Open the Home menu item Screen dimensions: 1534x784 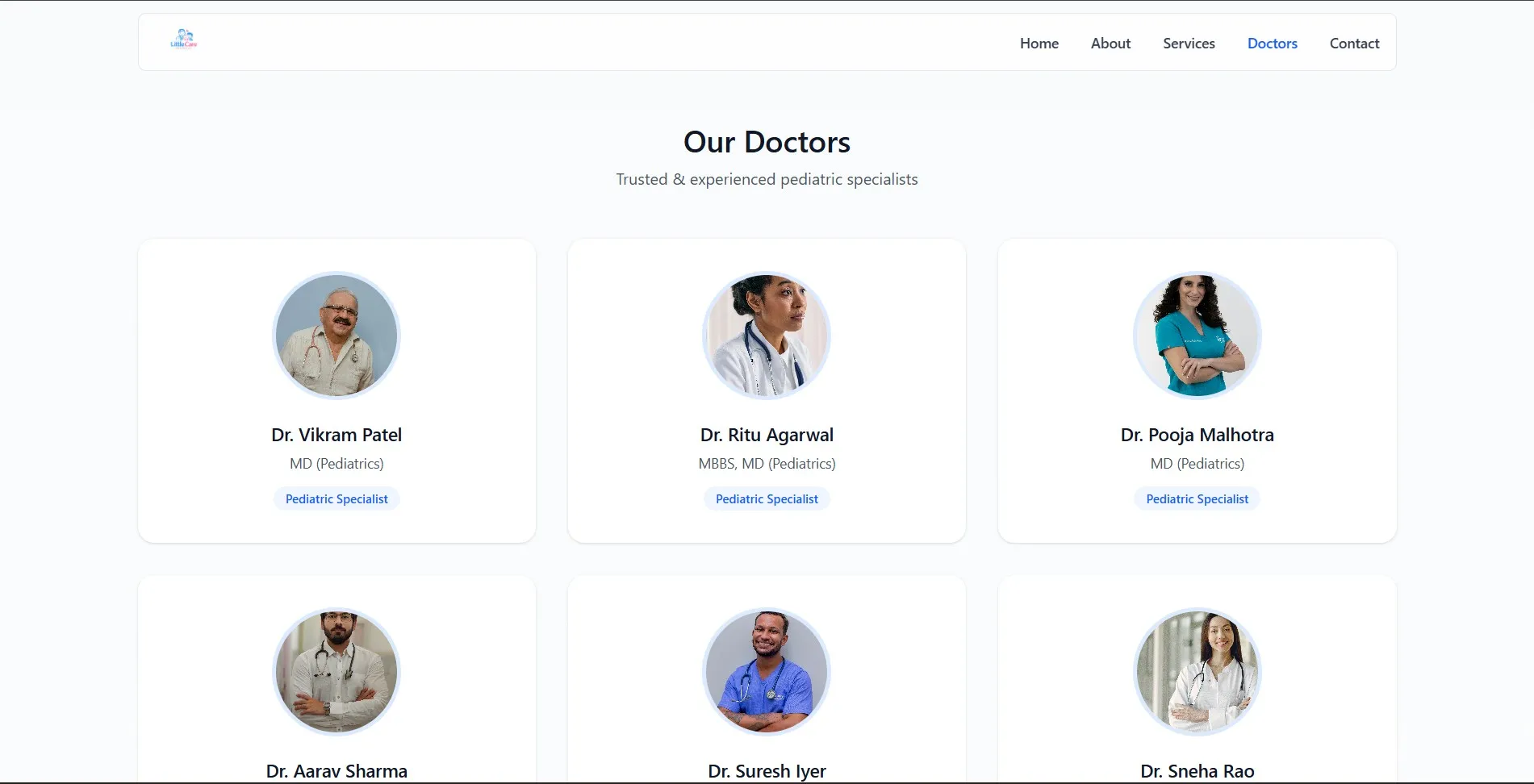click(x=1039, y=44)
